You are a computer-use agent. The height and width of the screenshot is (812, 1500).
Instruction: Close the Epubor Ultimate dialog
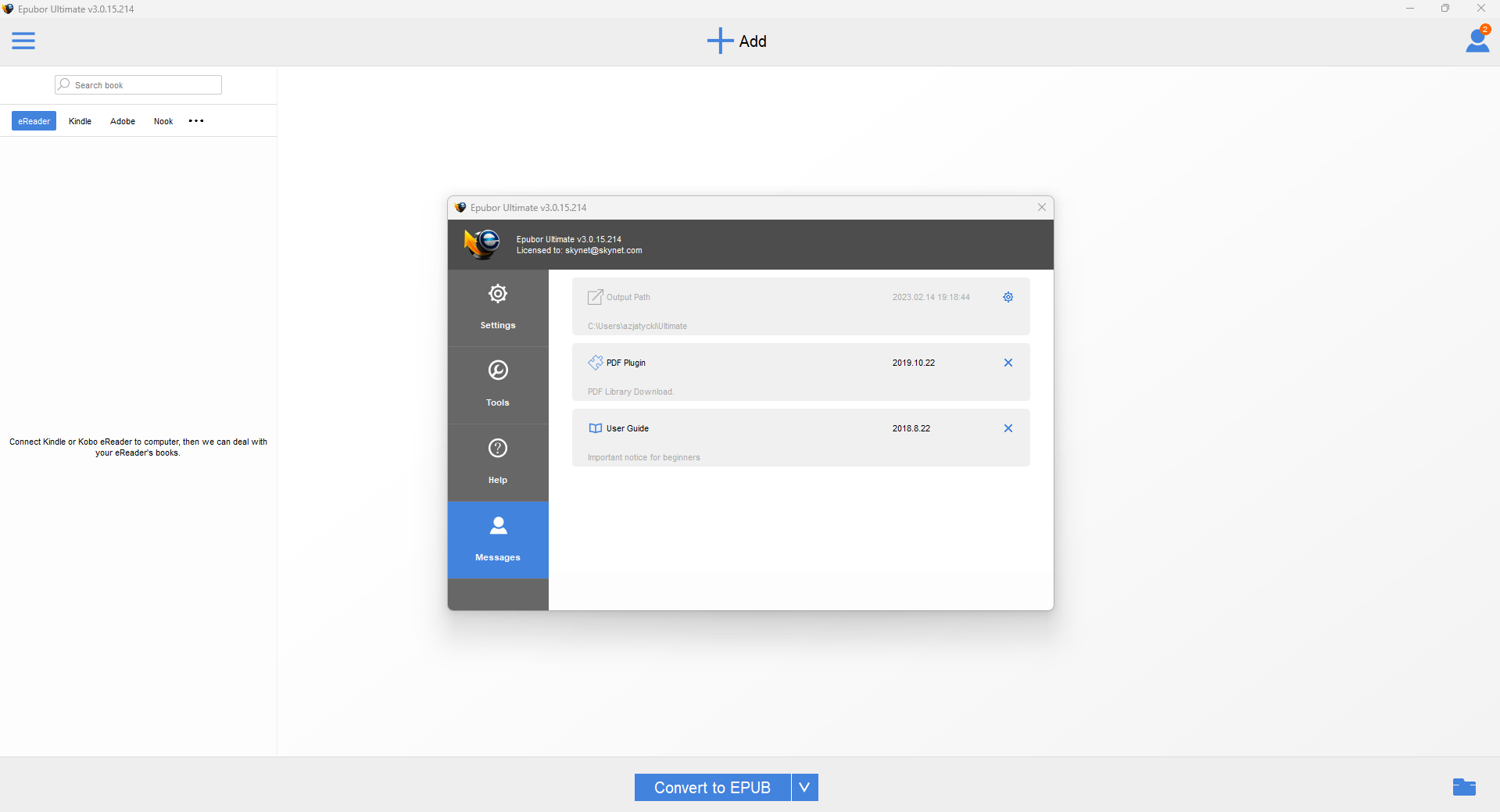(1042, 207)
